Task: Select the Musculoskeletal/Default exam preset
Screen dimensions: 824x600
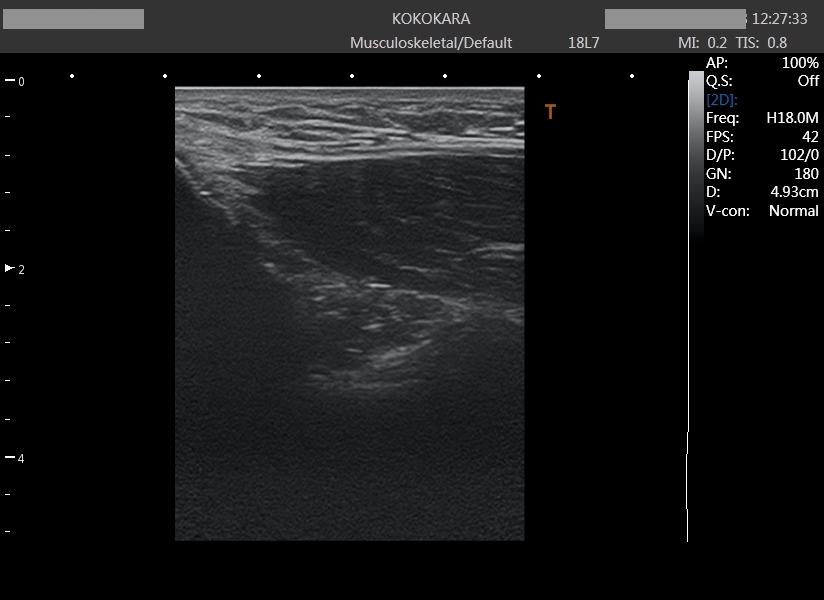Action: click(x=430, y=43)
